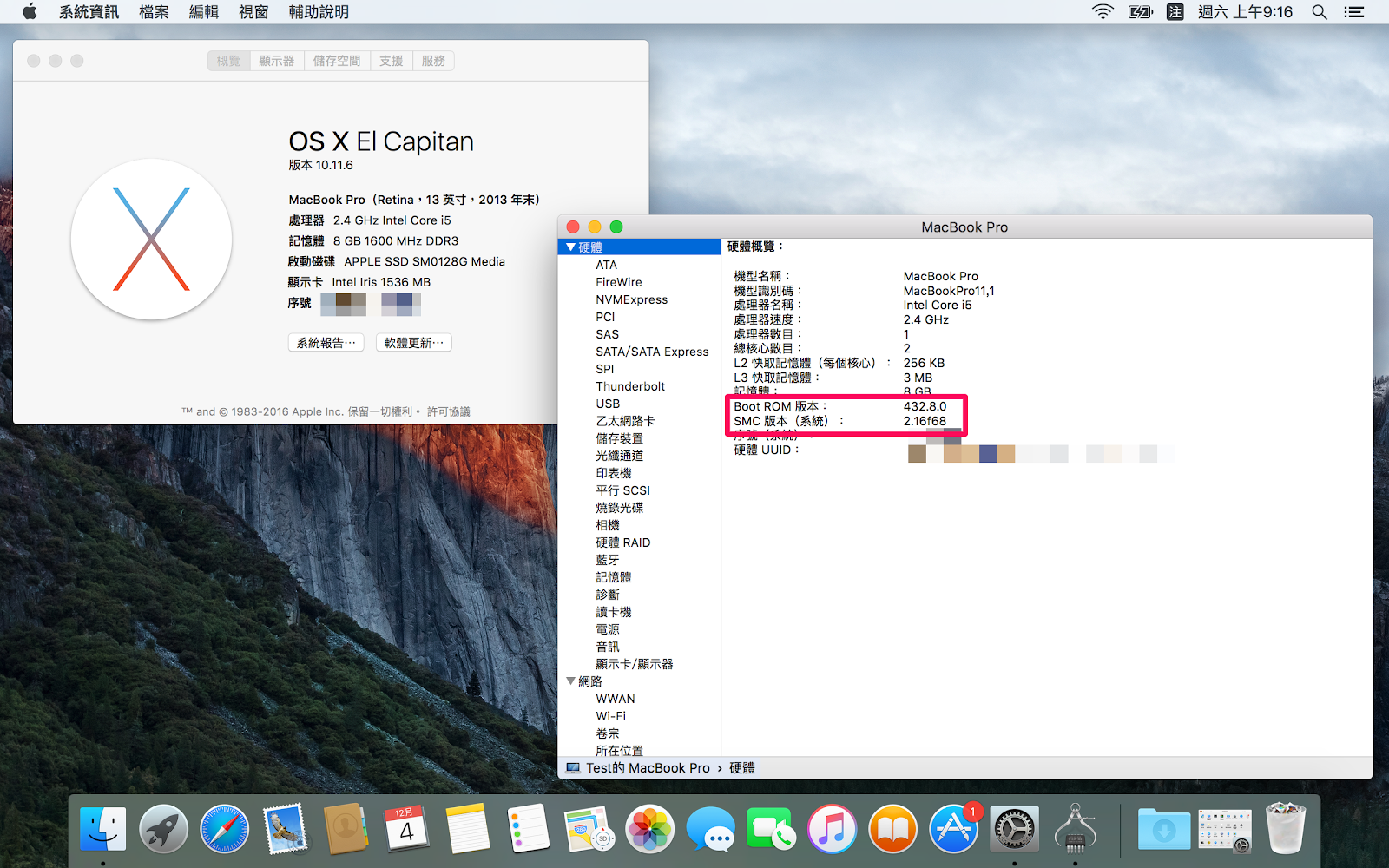The width and height of the screenshot is (1389, 868).
Task: Open 檔案 menu in menu bar
Action: (x=154, y=11)
